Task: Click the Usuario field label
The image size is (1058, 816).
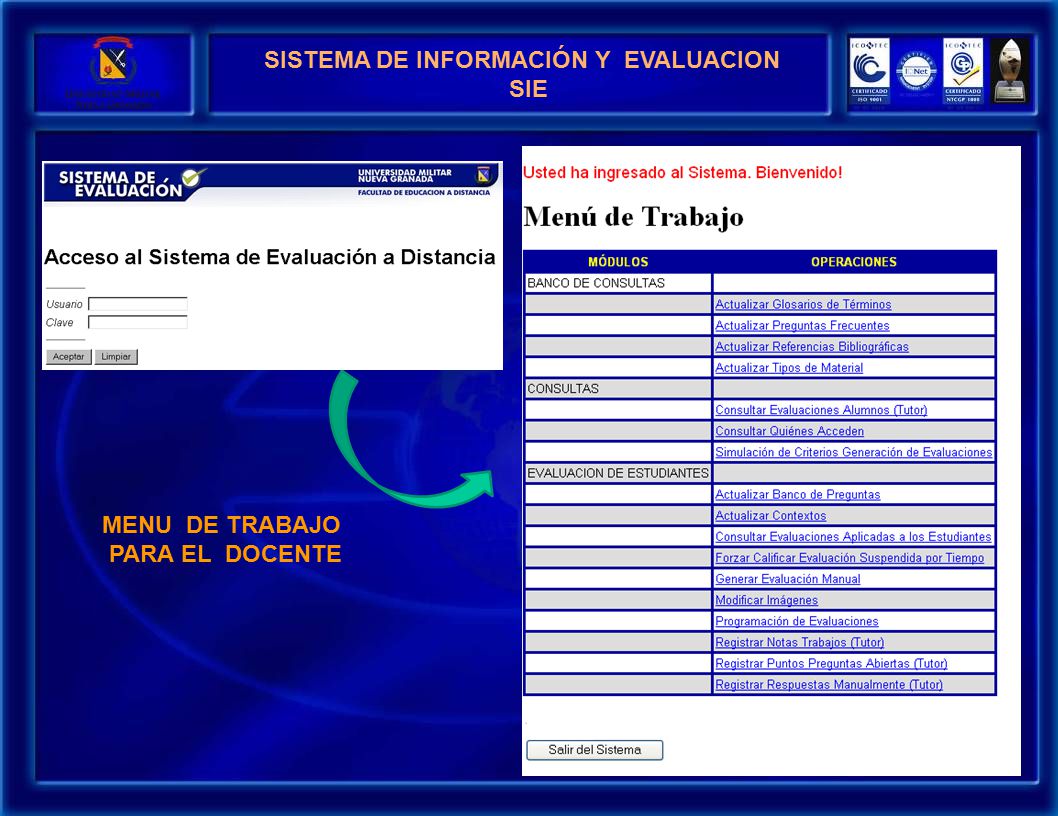Action: coord(64,304)
